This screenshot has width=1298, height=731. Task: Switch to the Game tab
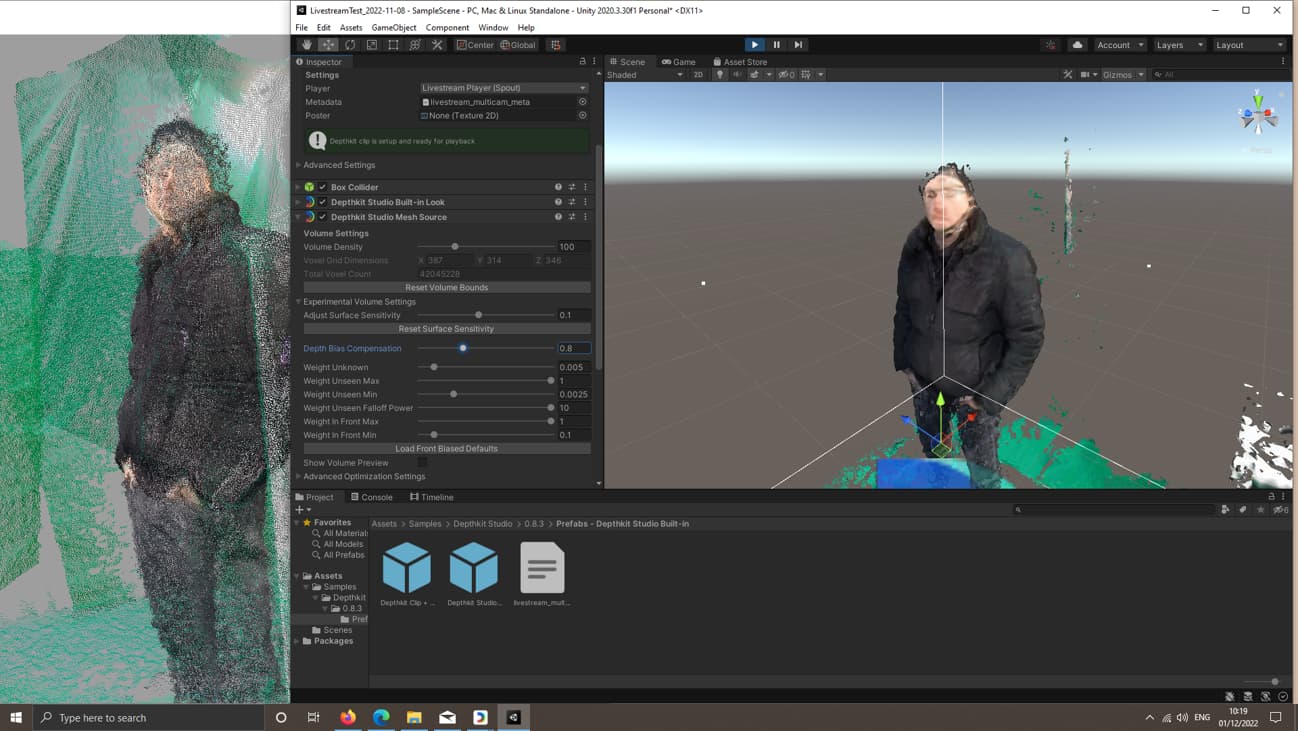[679, 62]
